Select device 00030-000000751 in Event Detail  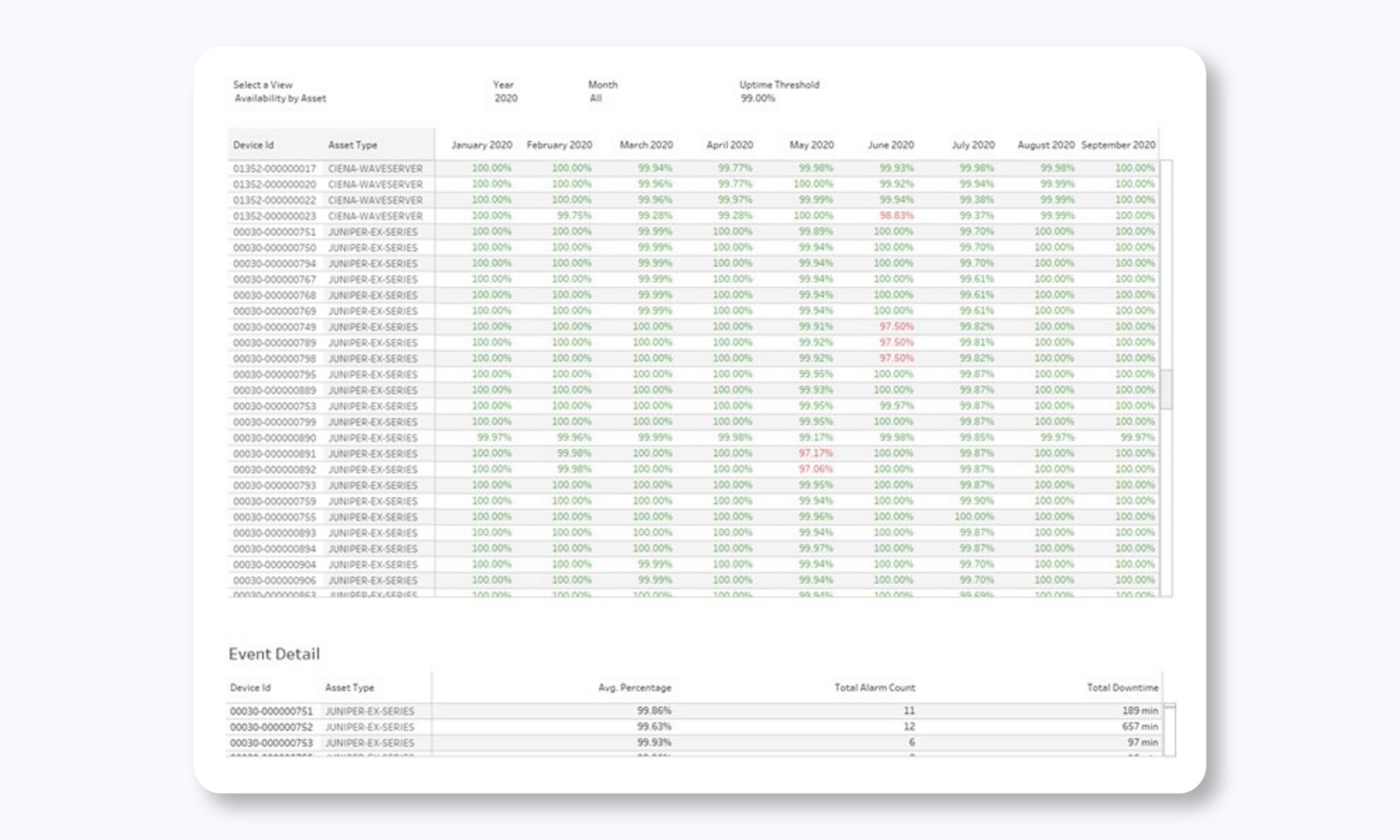click(273, 711)
